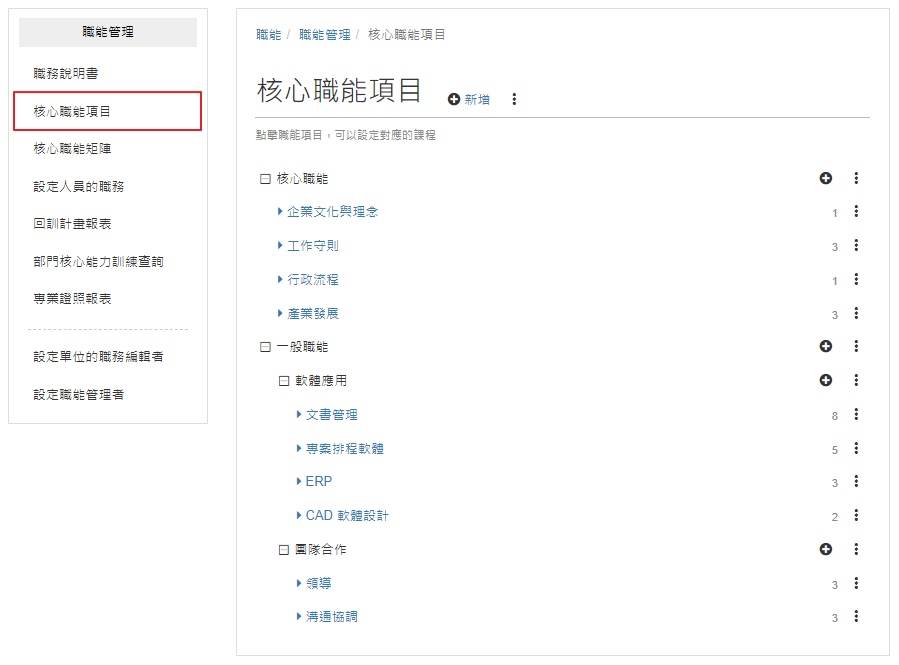Image resolution: width=899 pixels, height=665 pixels.
Task: Collapse the 軟體應用 subgroup
Action: click(x=284, y=381)
